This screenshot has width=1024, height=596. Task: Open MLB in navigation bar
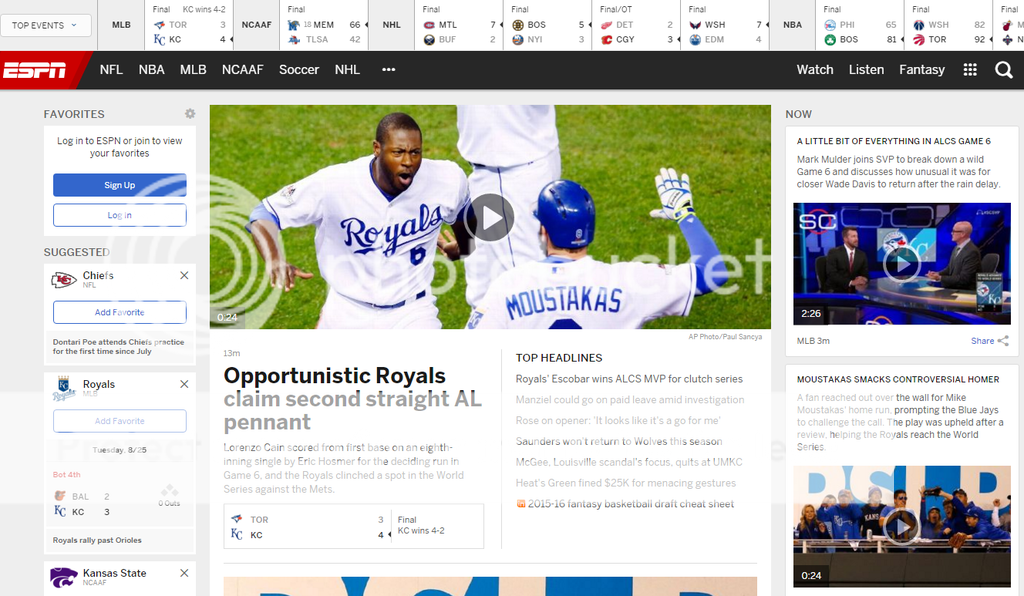(x=193, y=70)
